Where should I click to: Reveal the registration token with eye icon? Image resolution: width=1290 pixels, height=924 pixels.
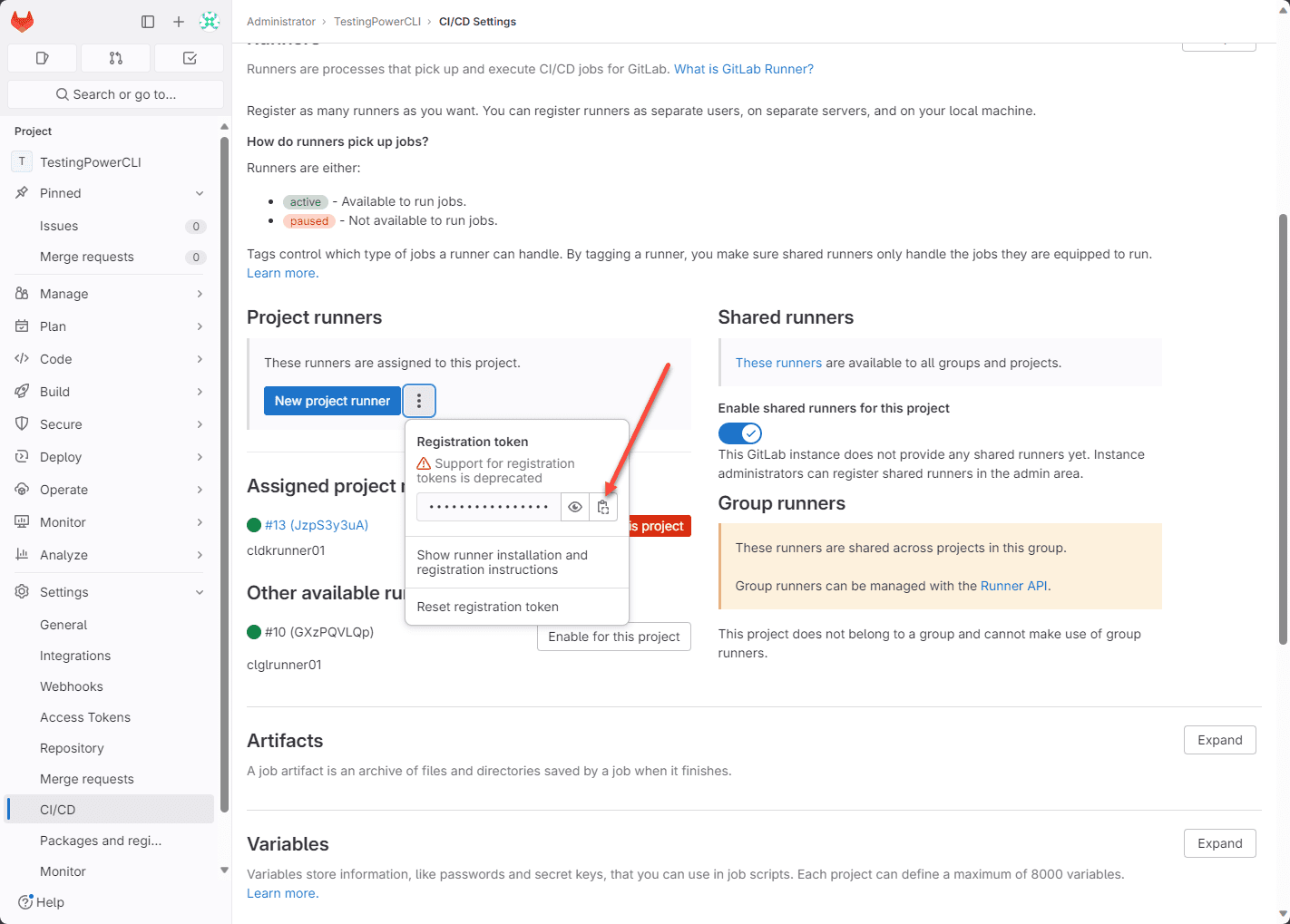click(x=575, y=507)
